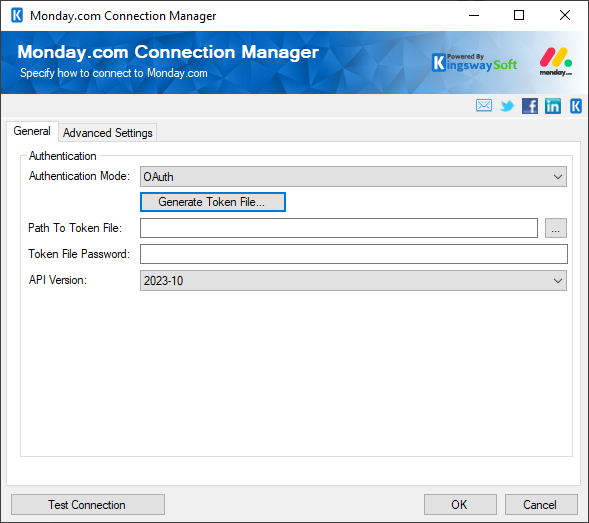
Task: Expand the API Version dropdown
Action: (x=353, y=281)
